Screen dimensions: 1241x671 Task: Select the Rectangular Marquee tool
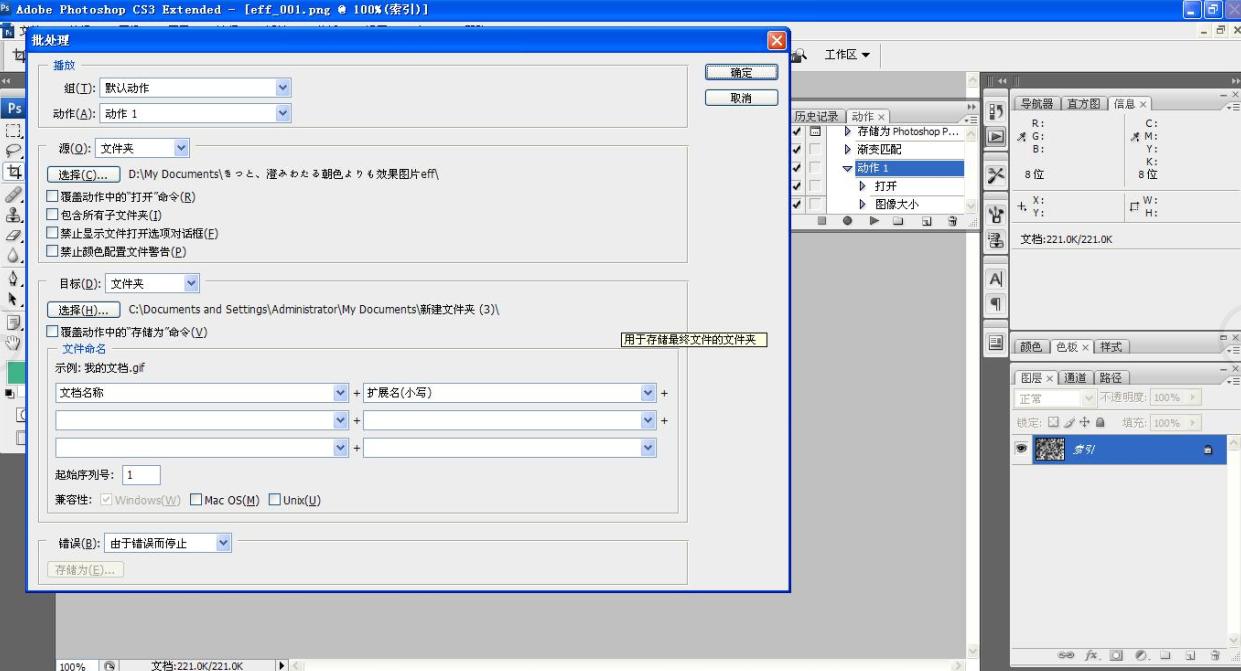tap(13, 129)
